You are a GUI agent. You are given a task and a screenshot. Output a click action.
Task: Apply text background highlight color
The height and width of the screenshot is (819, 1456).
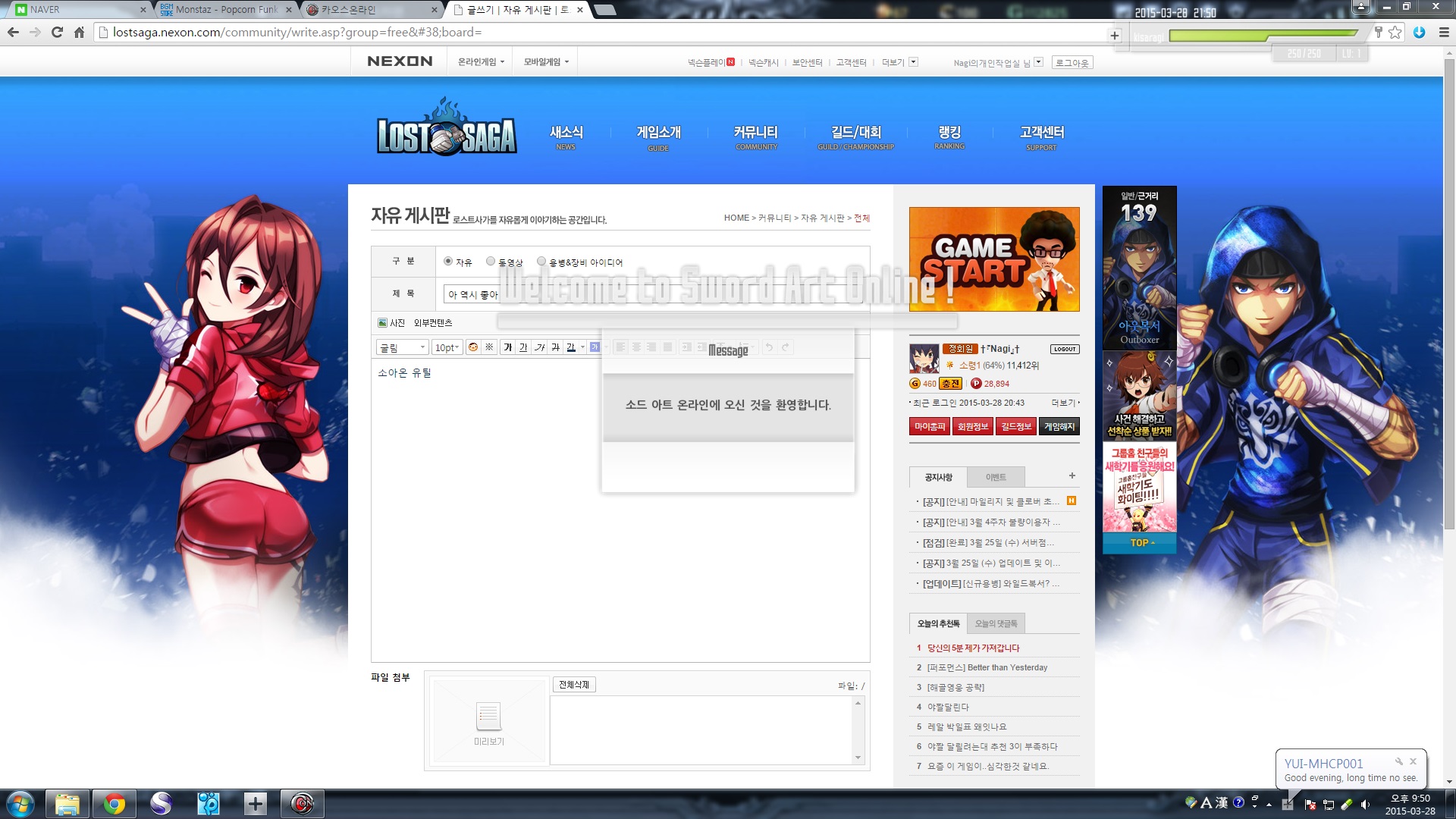(x=595, y=347)
